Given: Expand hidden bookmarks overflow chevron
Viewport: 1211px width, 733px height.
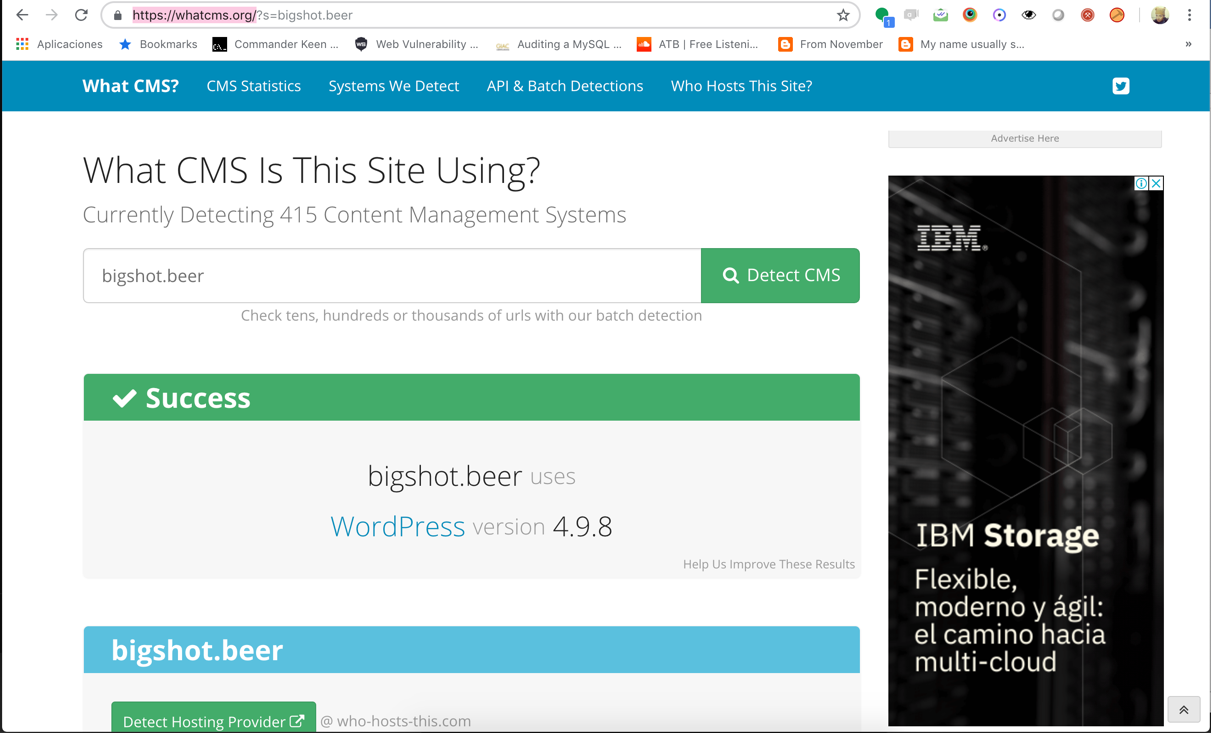Looking at the screenshot, I should coord(1188,44).
